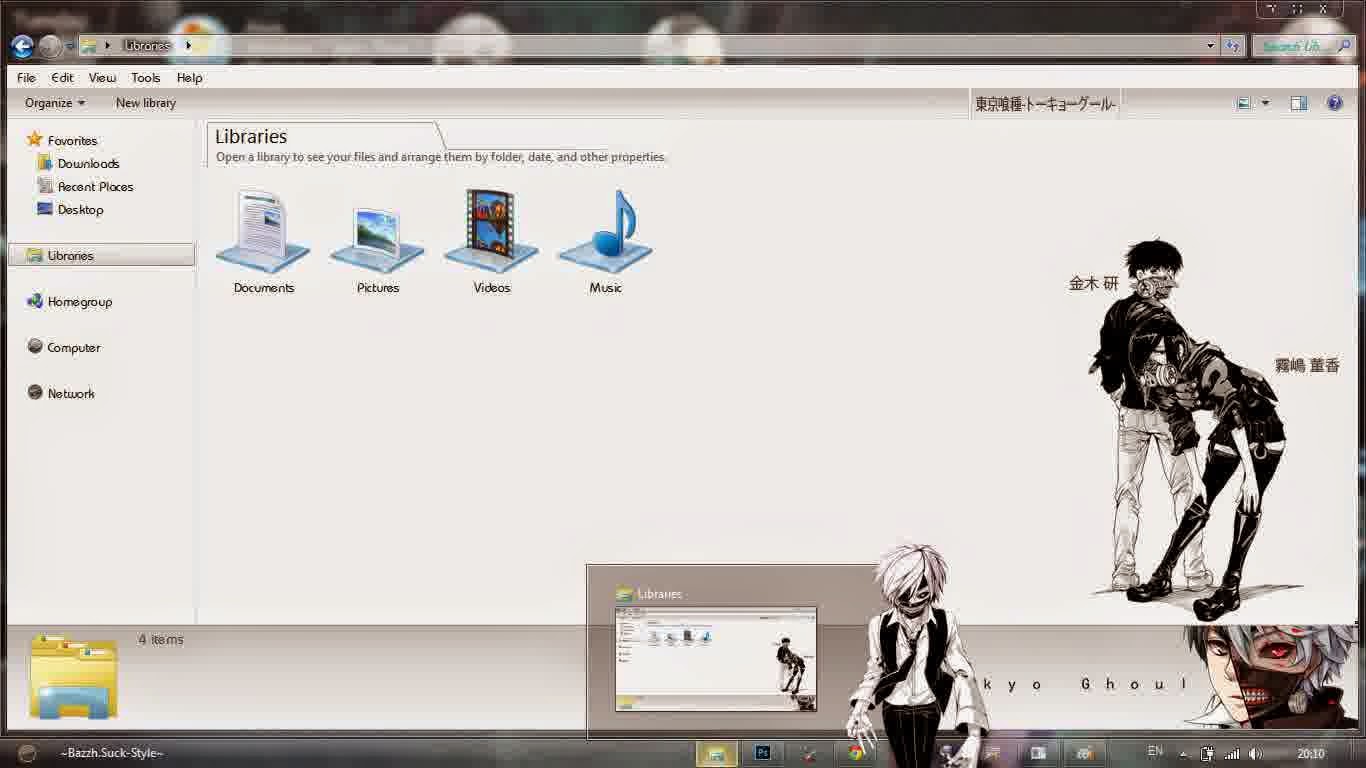Click the EN language indicator

tap(1155, 751)
